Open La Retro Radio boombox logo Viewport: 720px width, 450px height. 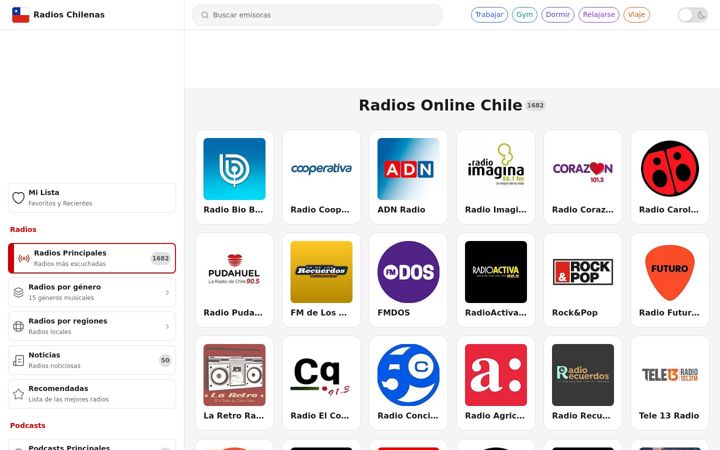click(234, 375)
